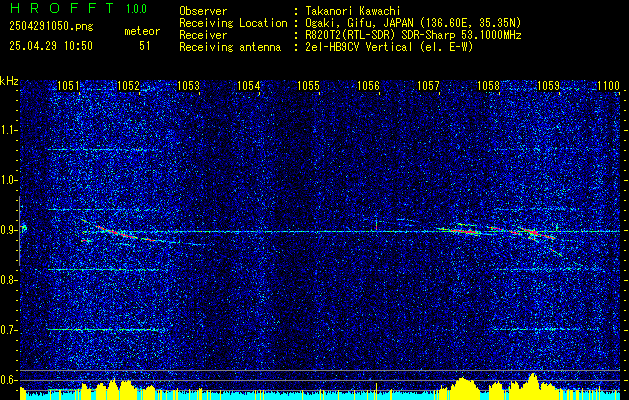Click the meteor echo trace near 1057:40
Screen dimensions: 629x400
[x=461, y=231]
